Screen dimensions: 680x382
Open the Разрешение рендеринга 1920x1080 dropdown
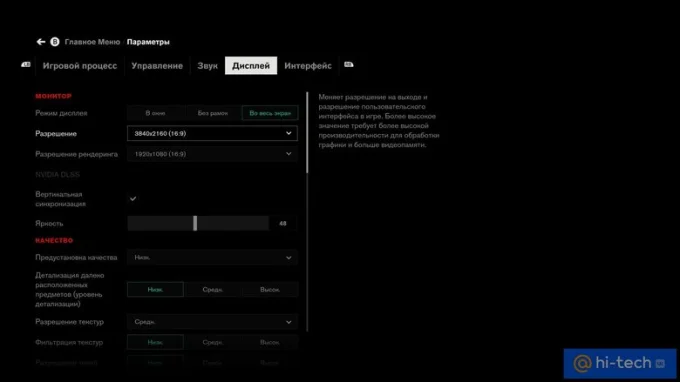click(212, 154)
